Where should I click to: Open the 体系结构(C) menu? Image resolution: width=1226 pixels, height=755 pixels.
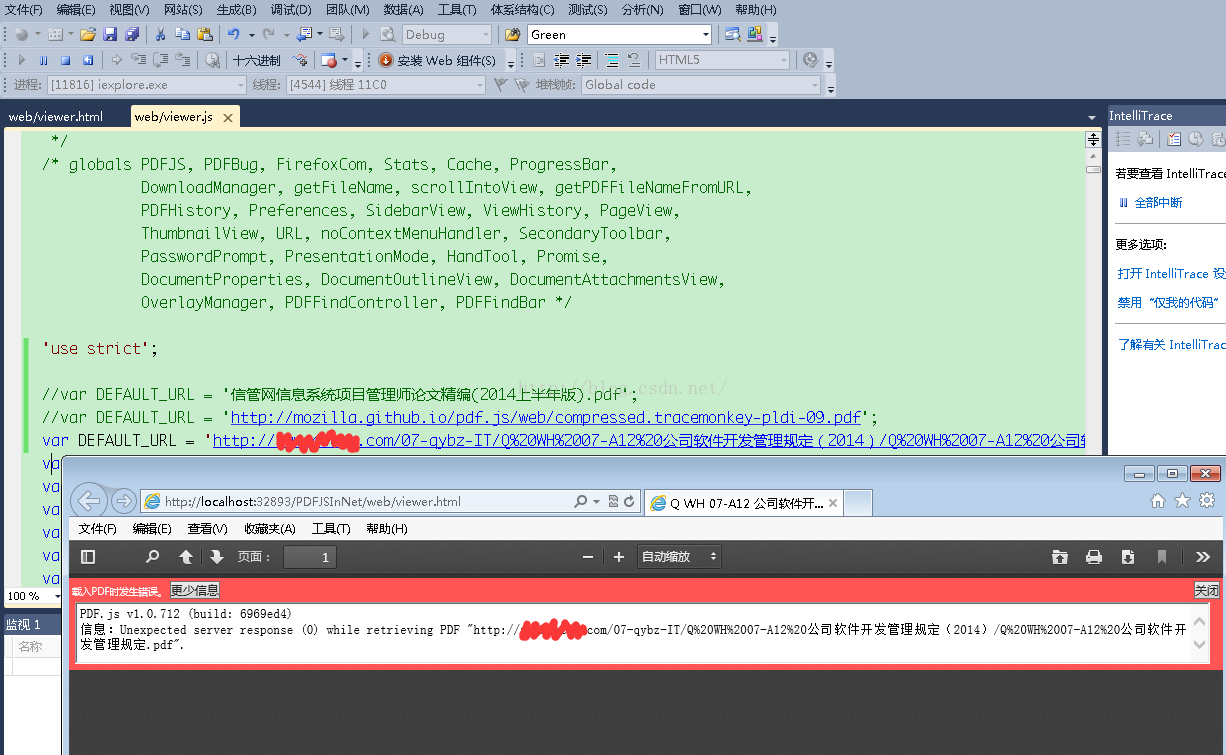tap(522, 10)
